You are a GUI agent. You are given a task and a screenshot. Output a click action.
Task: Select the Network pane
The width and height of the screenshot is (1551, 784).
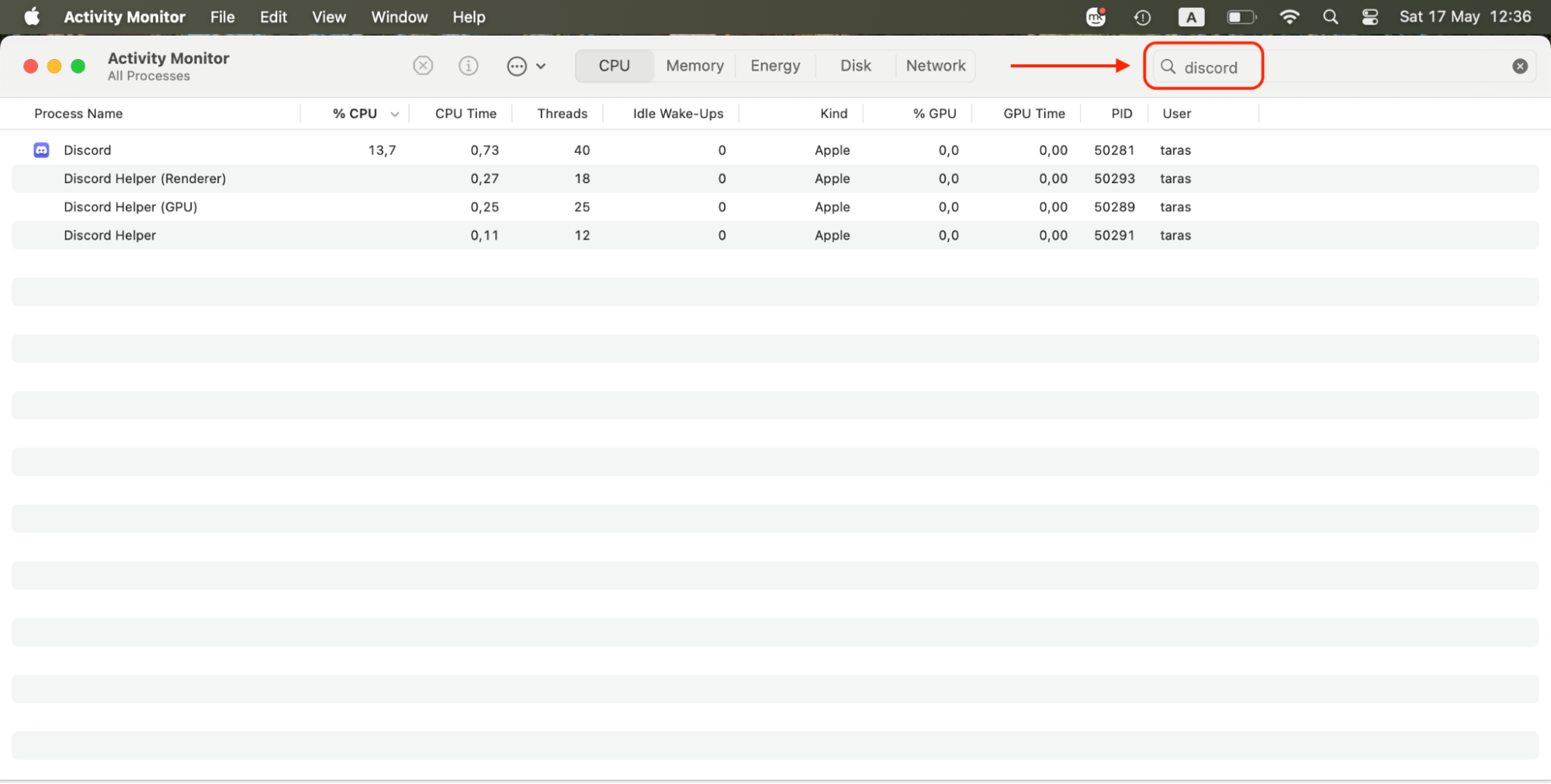[935, 66]
